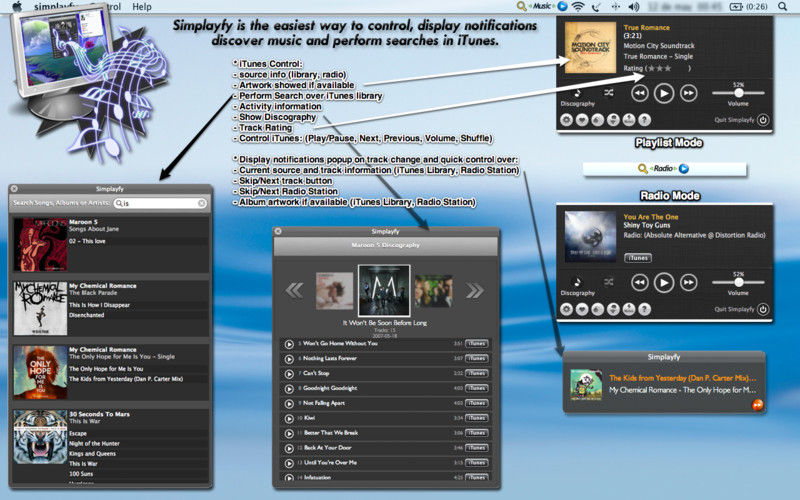Clear the search field text
Viewport: 800px width, 500px height.
click(x=202, y=203)
